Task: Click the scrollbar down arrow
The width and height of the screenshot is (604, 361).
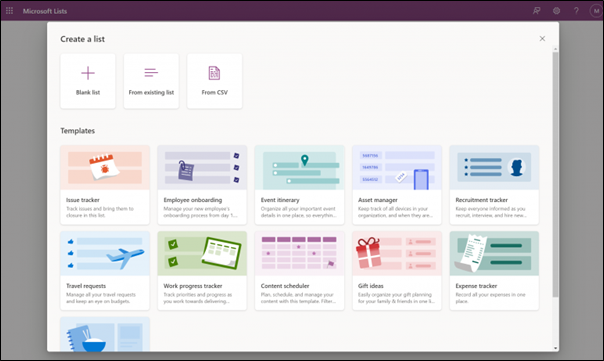Action: click(x=555, y=348)
